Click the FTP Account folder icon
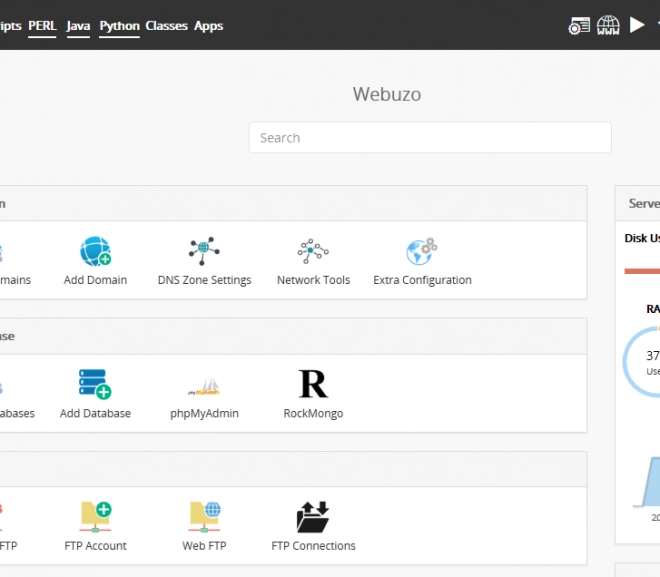This screenshot has height=577, width=660. 96,517
